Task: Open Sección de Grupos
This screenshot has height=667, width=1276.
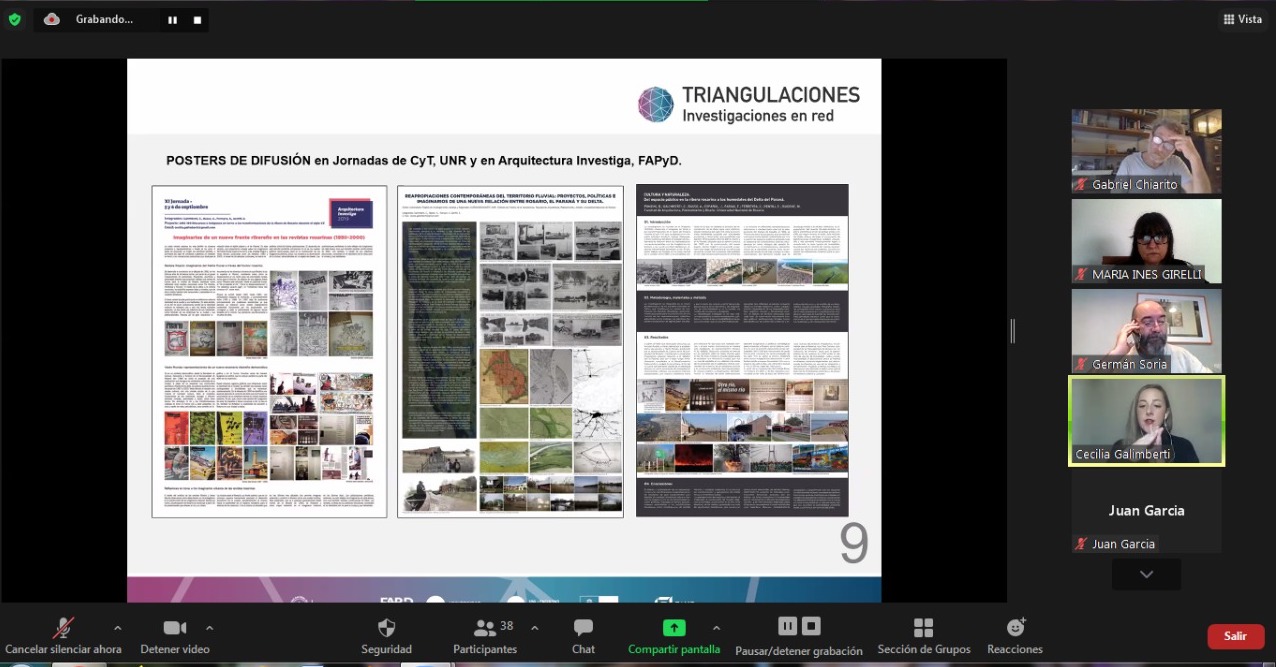Action: click(x=923, y=628)
